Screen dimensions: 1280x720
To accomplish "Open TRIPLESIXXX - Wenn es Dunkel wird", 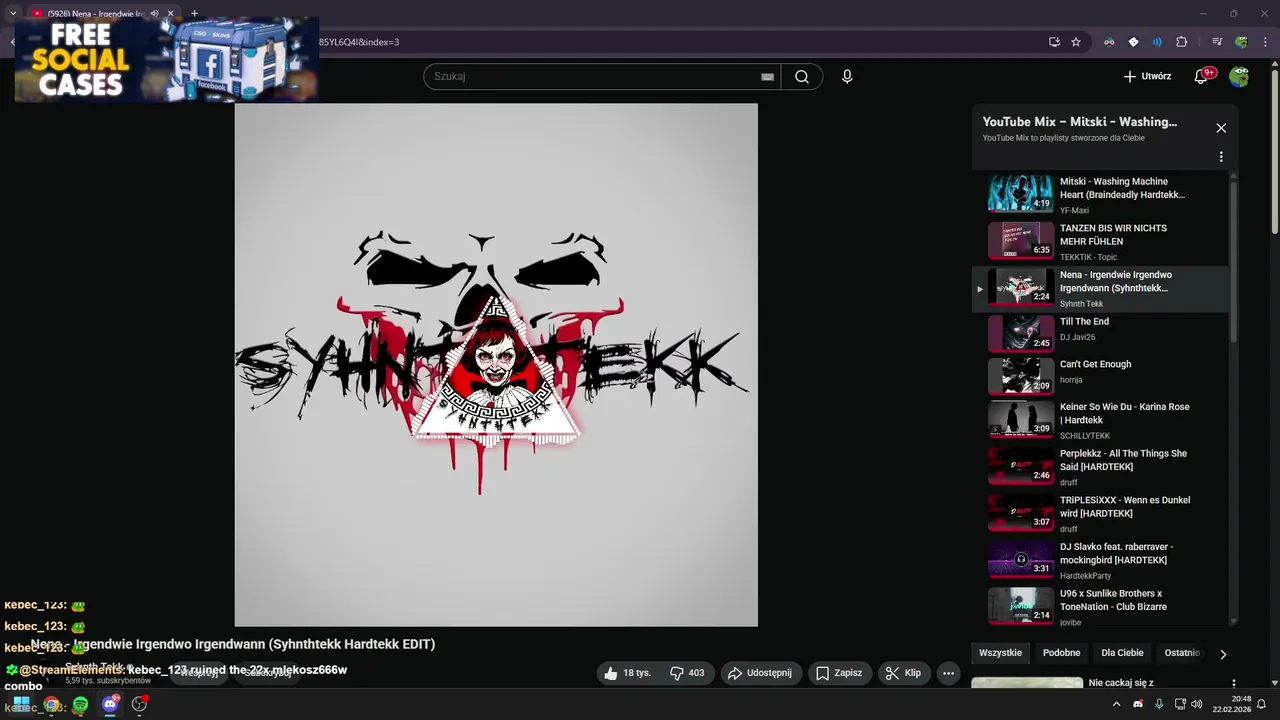I will pyautogui.click(x=1100, y=514).
